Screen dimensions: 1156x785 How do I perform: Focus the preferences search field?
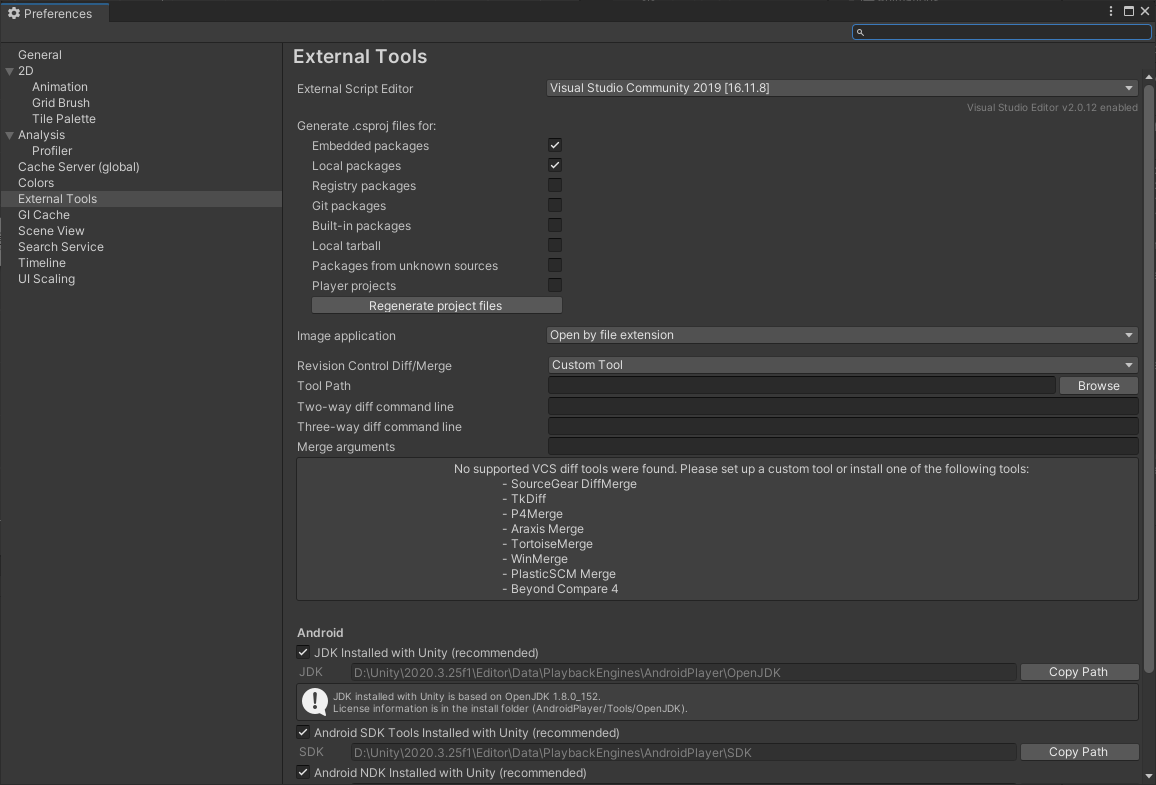(x=1001, y=32)
